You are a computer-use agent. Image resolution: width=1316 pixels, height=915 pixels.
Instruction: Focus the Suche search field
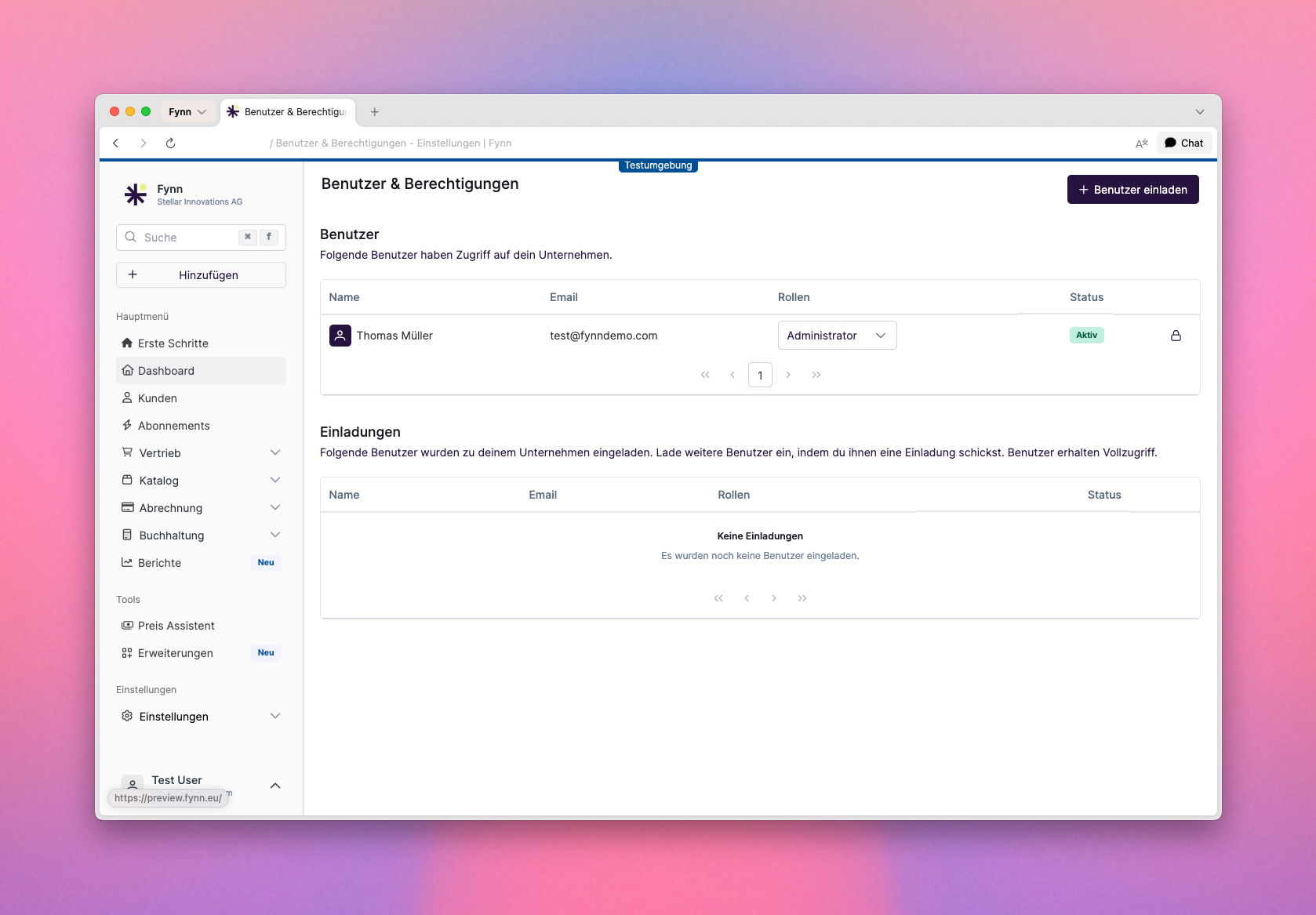201,238
